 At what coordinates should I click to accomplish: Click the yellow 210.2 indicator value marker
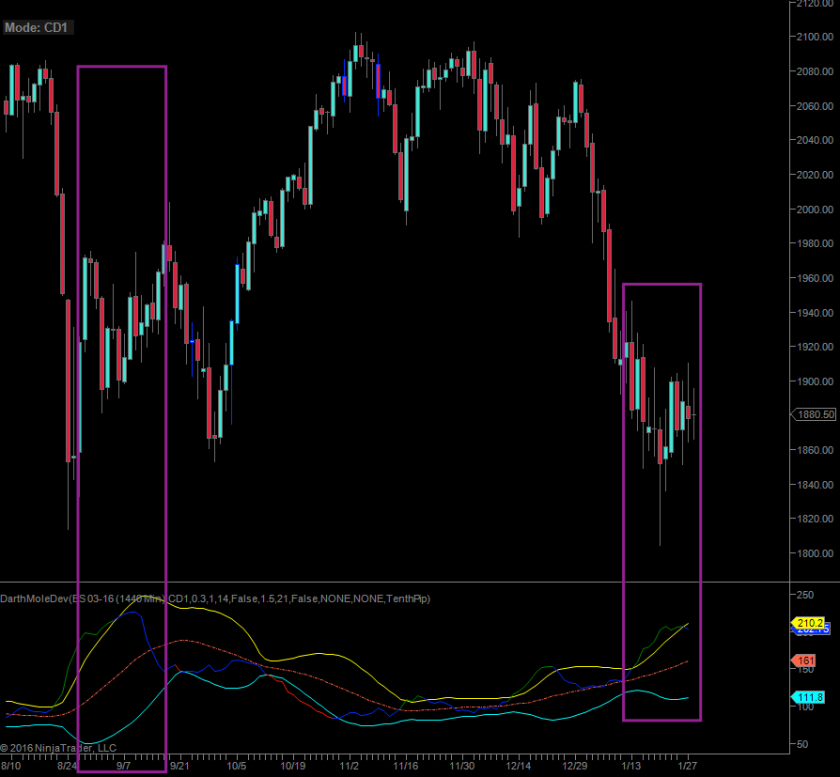coord(806,622)
